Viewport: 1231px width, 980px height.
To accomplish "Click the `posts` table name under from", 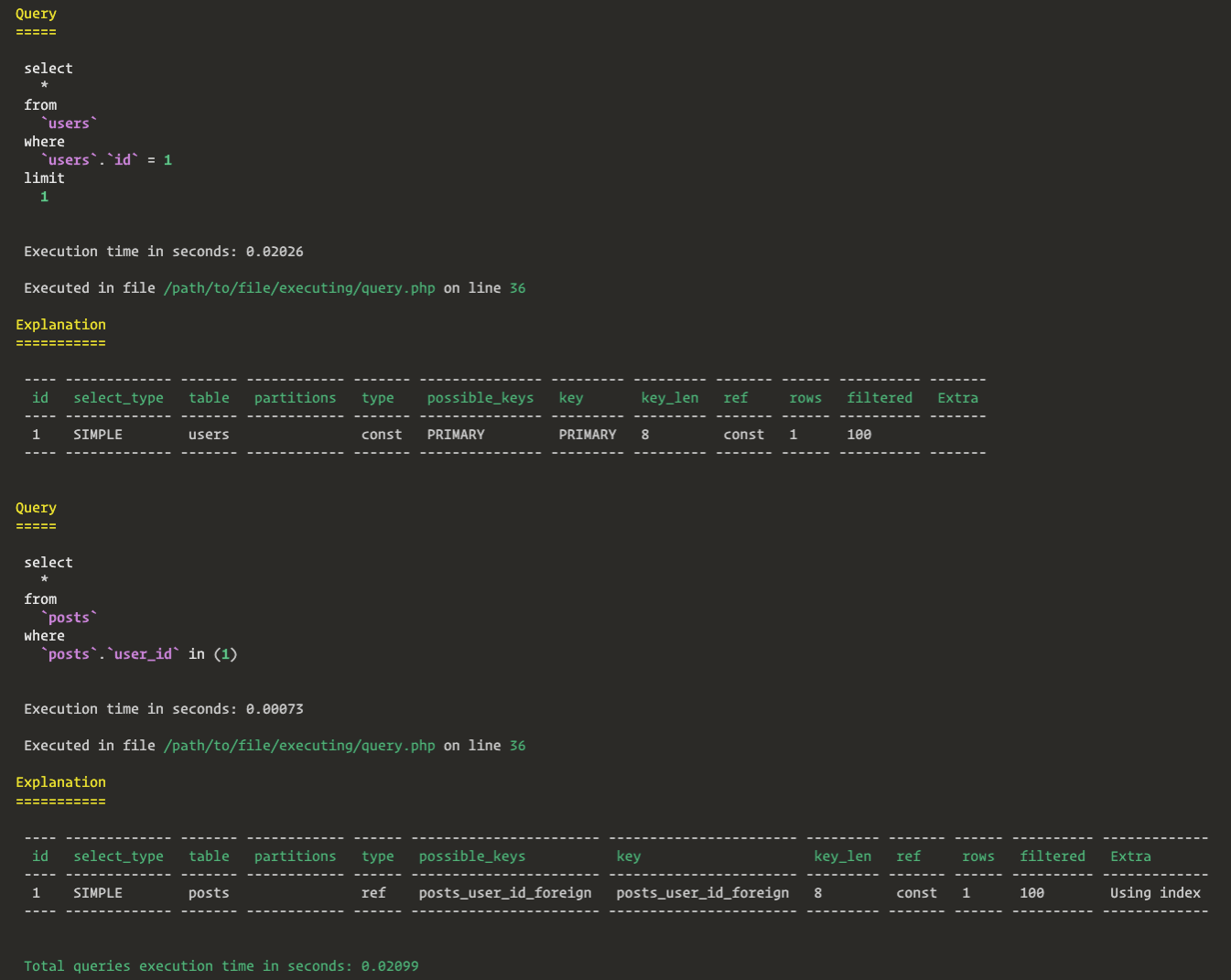I will (x=69, y=618).
